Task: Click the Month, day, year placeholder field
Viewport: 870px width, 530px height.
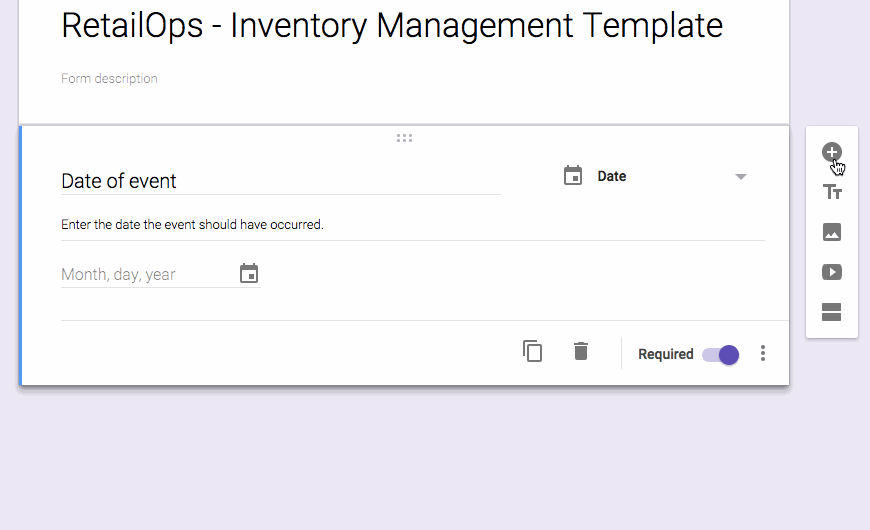Action: pos(140,274)
